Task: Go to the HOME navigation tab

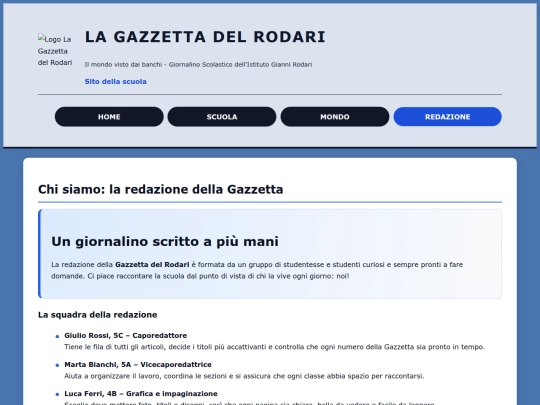Action: [109, 117]
